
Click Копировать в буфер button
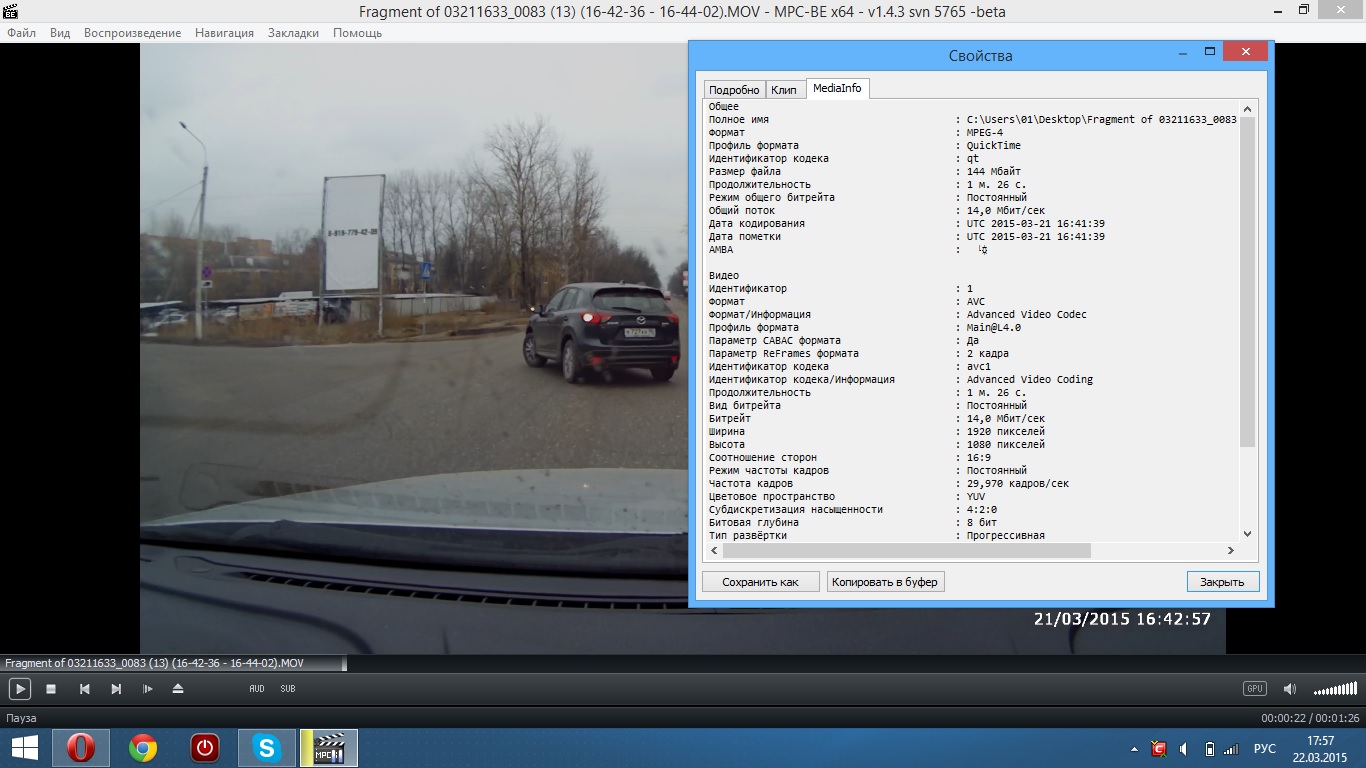click(x=885, y=582)
